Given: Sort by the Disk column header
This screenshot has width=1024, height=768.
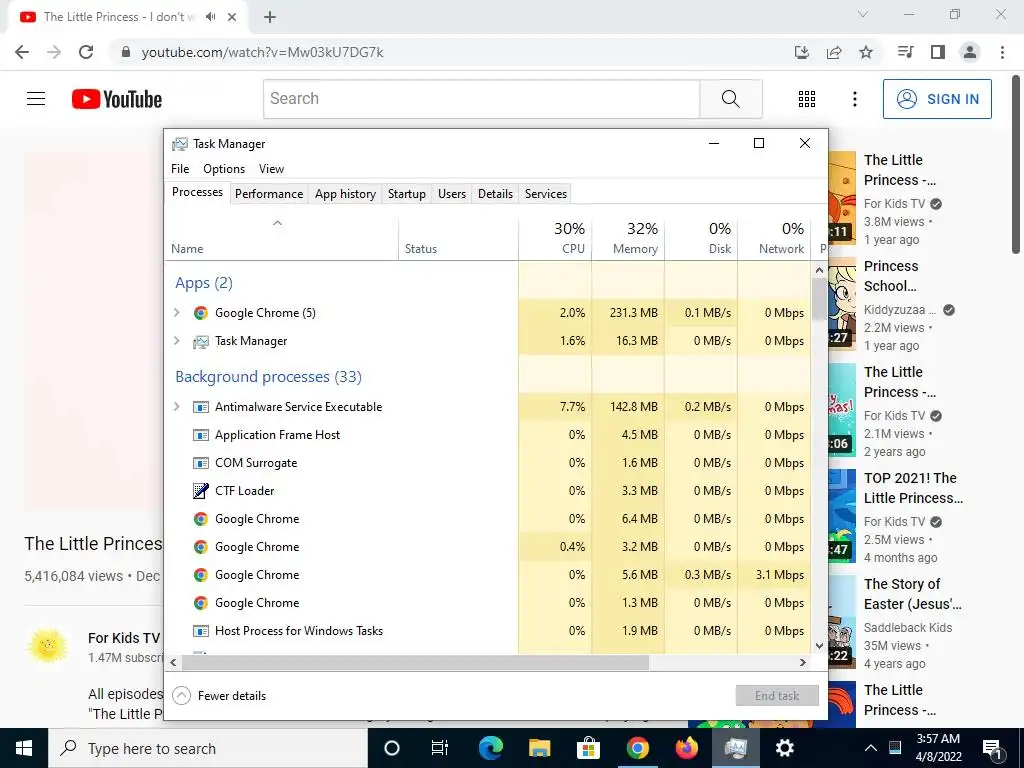Looking at the screenshot, I should tap(701, 238).
